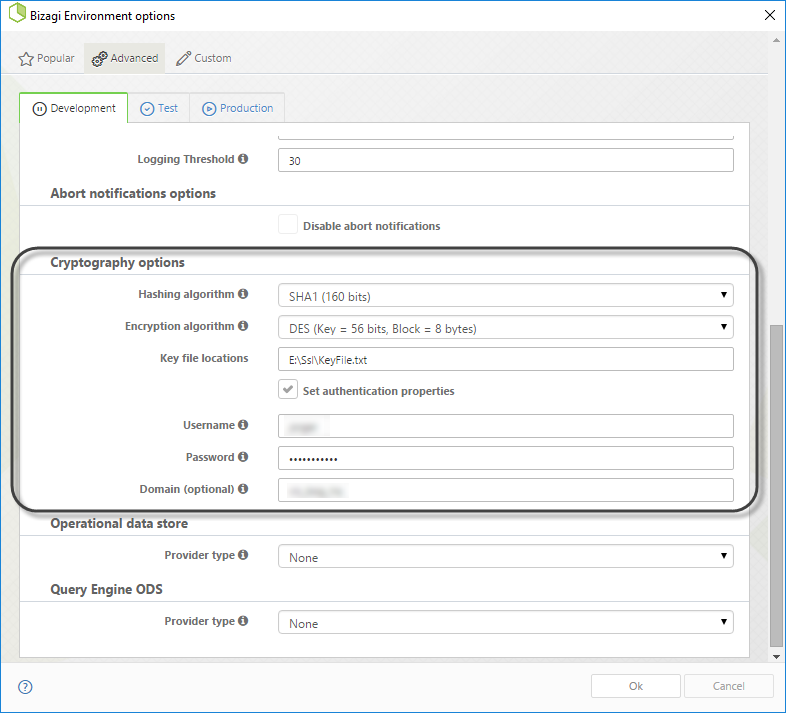Click the Key file locations field

(506, 360)
